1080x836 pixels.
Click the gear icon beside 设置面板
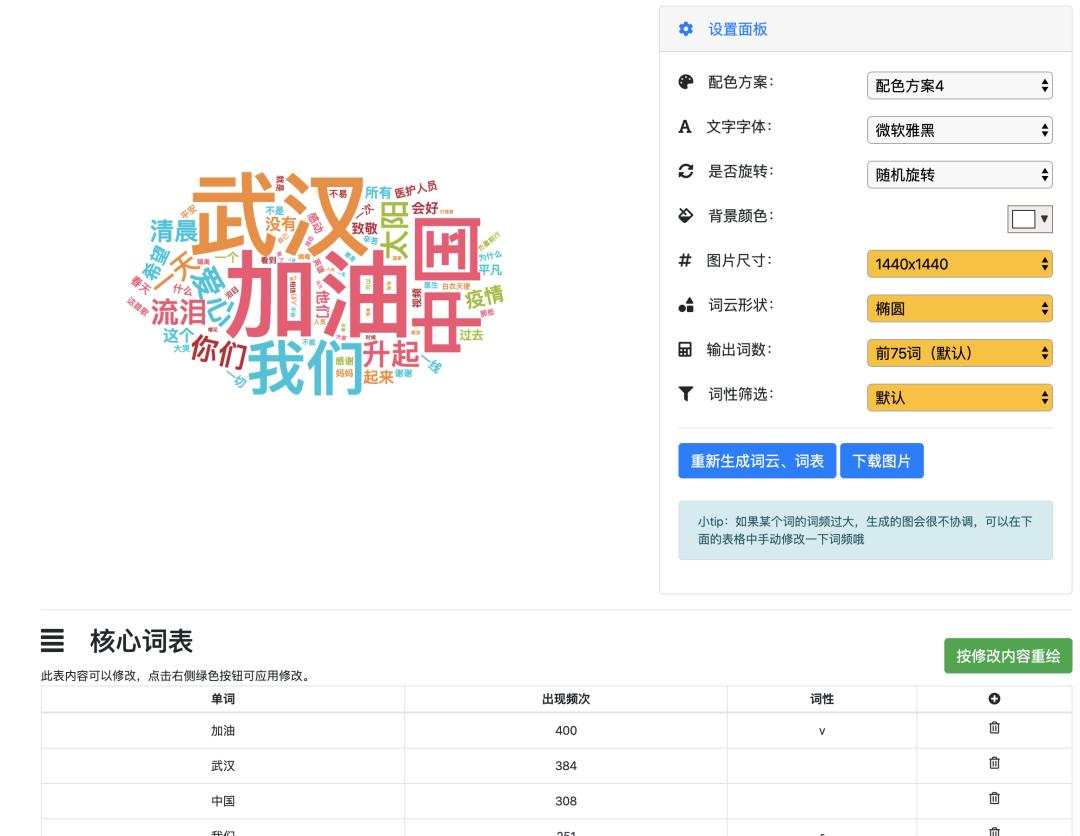click(x=685, y=30)
